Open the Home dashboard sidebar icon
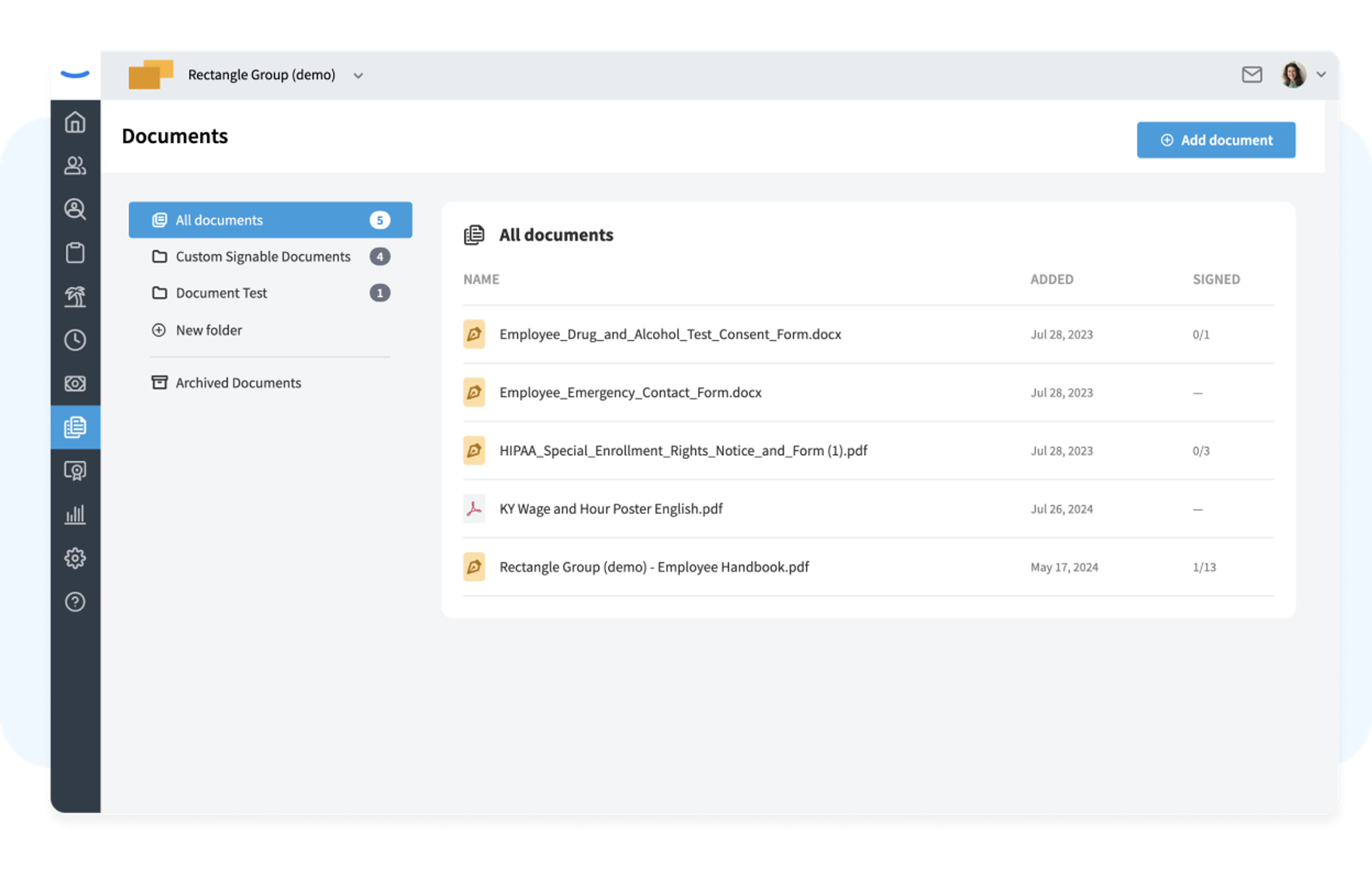Image resolution: width=1372 pixels, height=882 pixels. click(75, 122)
